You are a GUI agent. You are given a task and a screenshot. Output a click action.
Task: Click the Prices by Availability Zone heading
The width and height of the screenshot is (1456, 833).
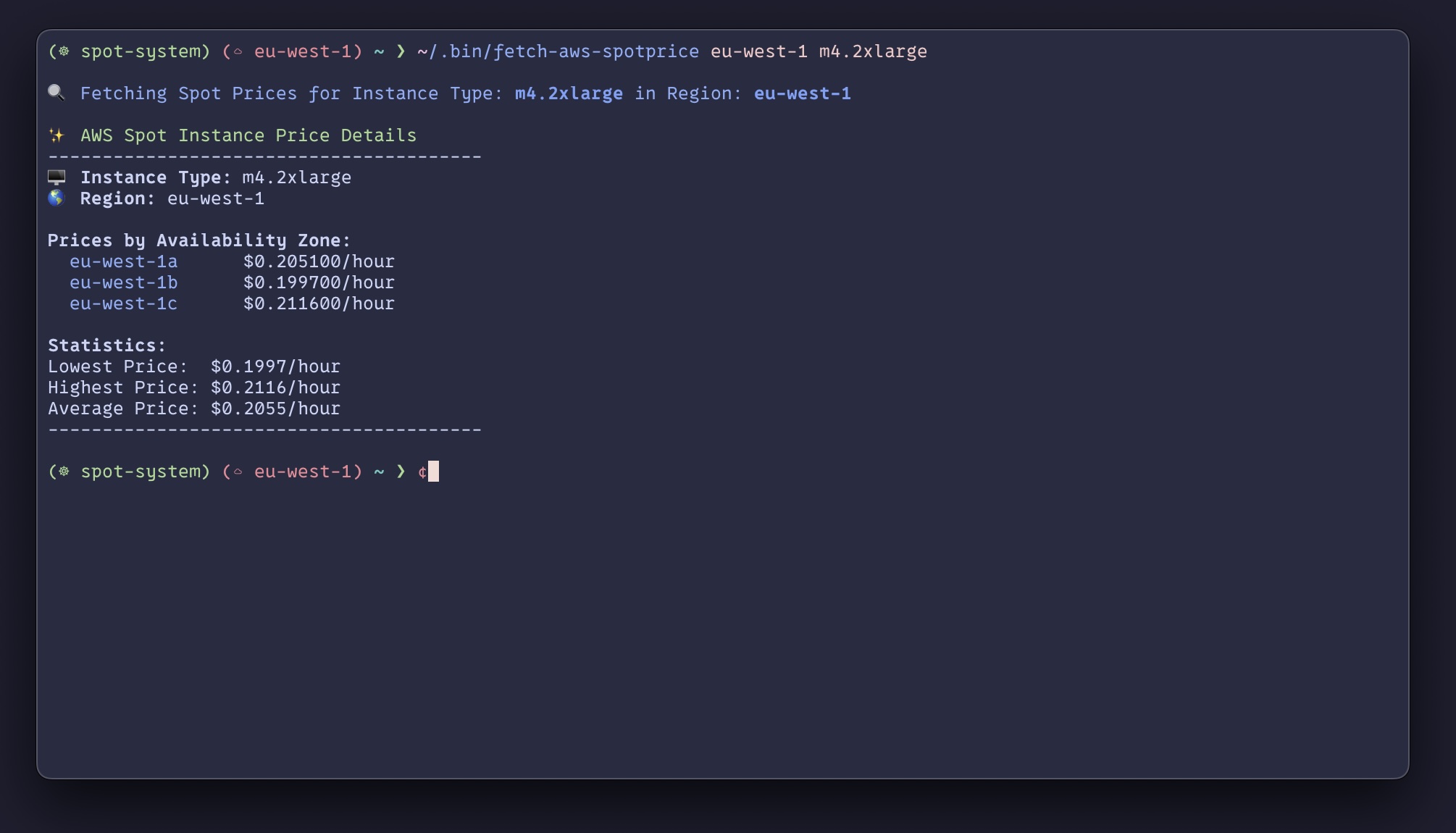point(199,240)
